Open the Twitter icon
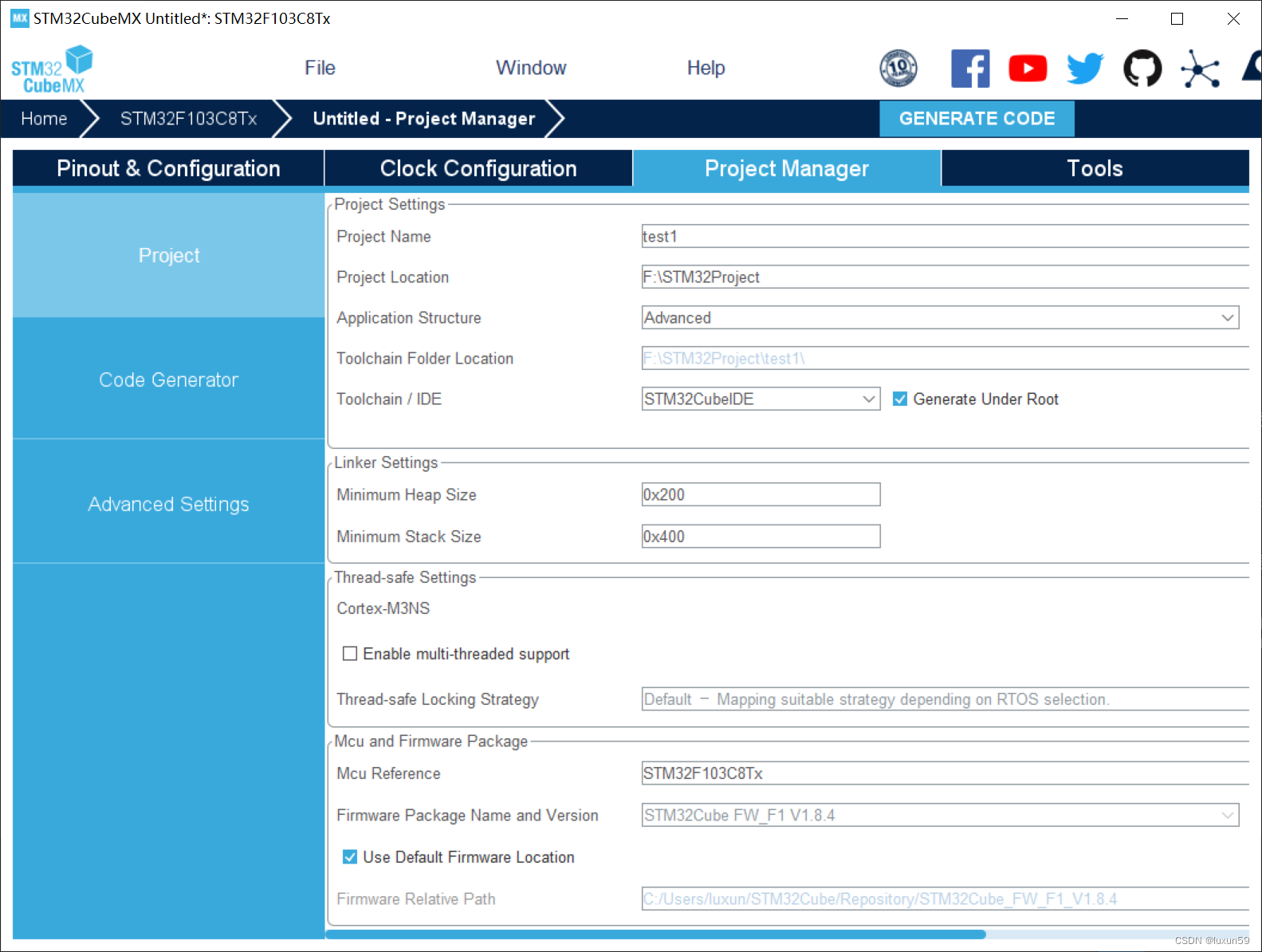The image size is (1262, 952). pyautogui.click(x=1085, y=69)
